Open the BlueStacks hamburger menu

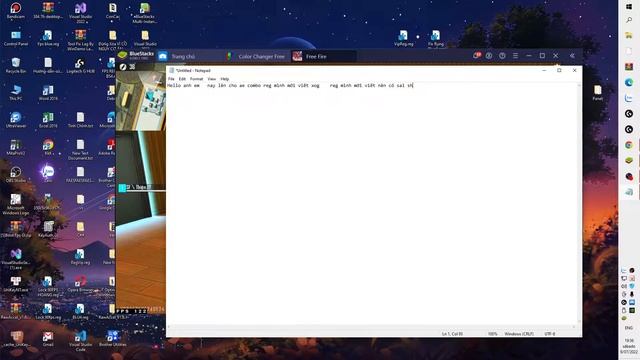pos(516,56)
